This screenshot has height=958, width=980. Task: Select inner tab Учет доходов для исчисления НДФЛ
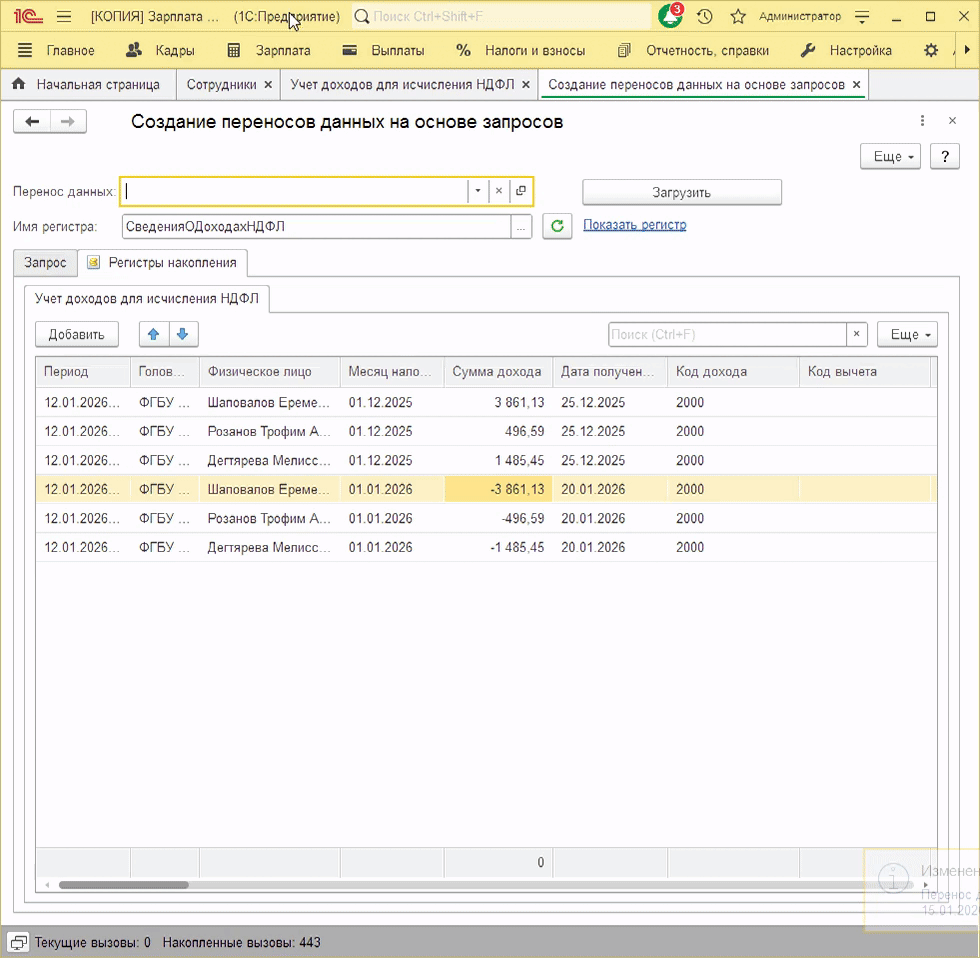[147, 299]
